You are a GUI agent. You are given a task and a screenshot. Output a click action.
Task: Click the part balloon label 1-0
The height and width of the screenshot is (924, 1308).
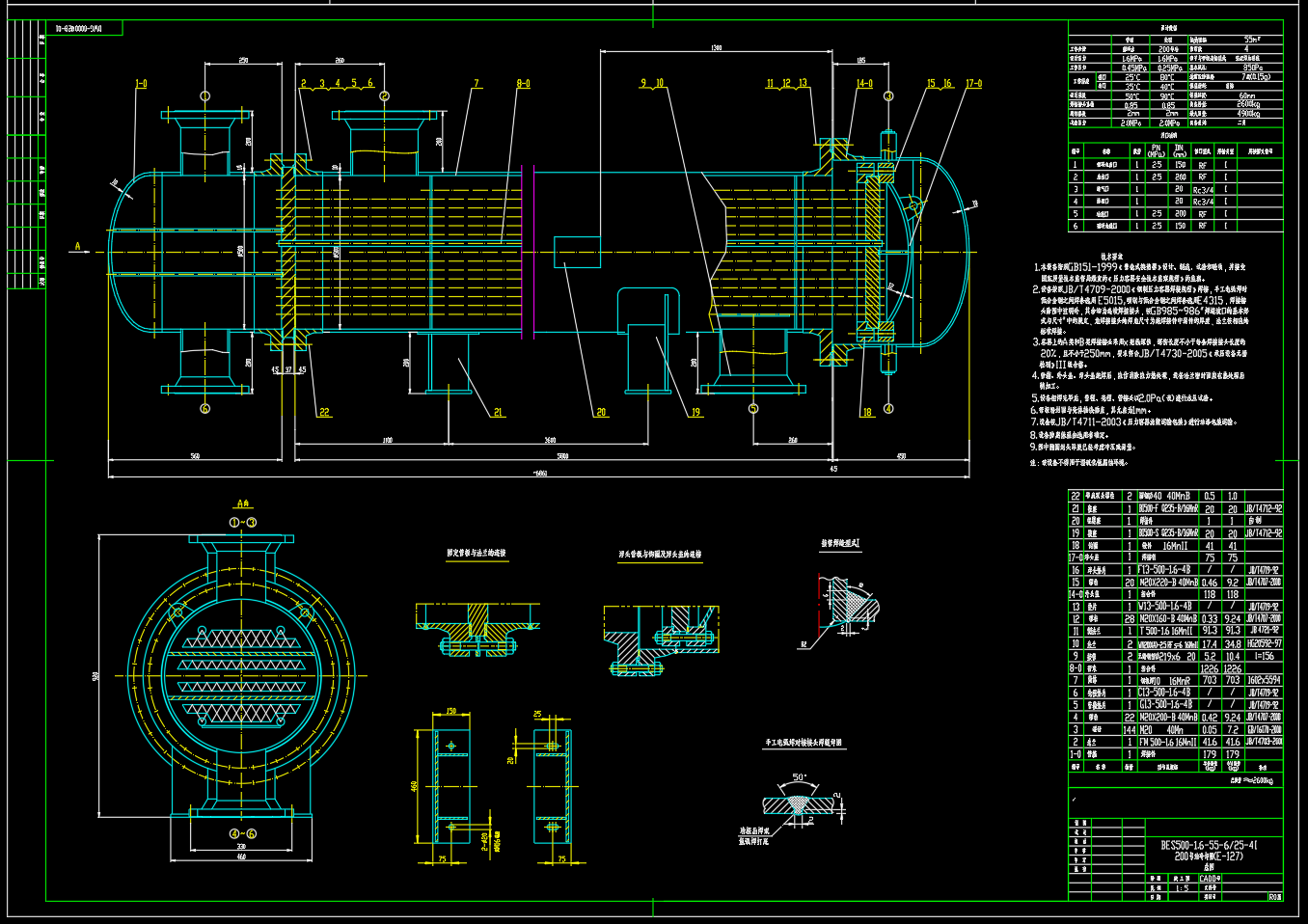pos(141,84)
